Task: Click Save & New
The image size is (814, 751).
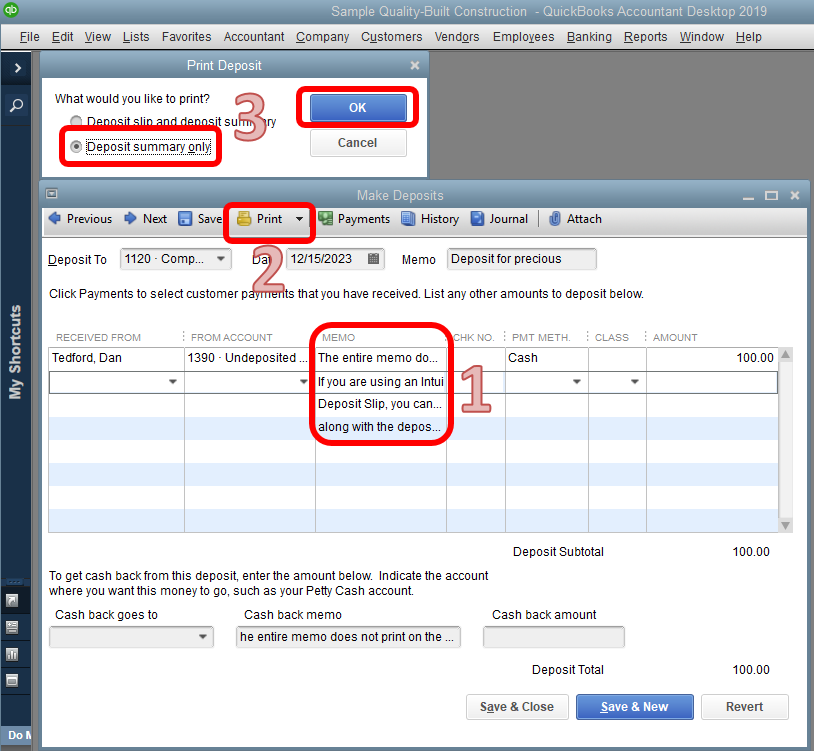Action: coord(634,707)
